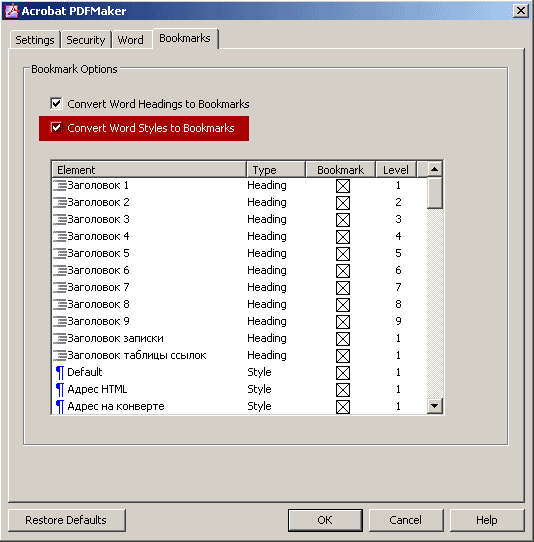Uncheck the Bookmark box for Заголовок 2
534x542 pixels.
point(343,203)
